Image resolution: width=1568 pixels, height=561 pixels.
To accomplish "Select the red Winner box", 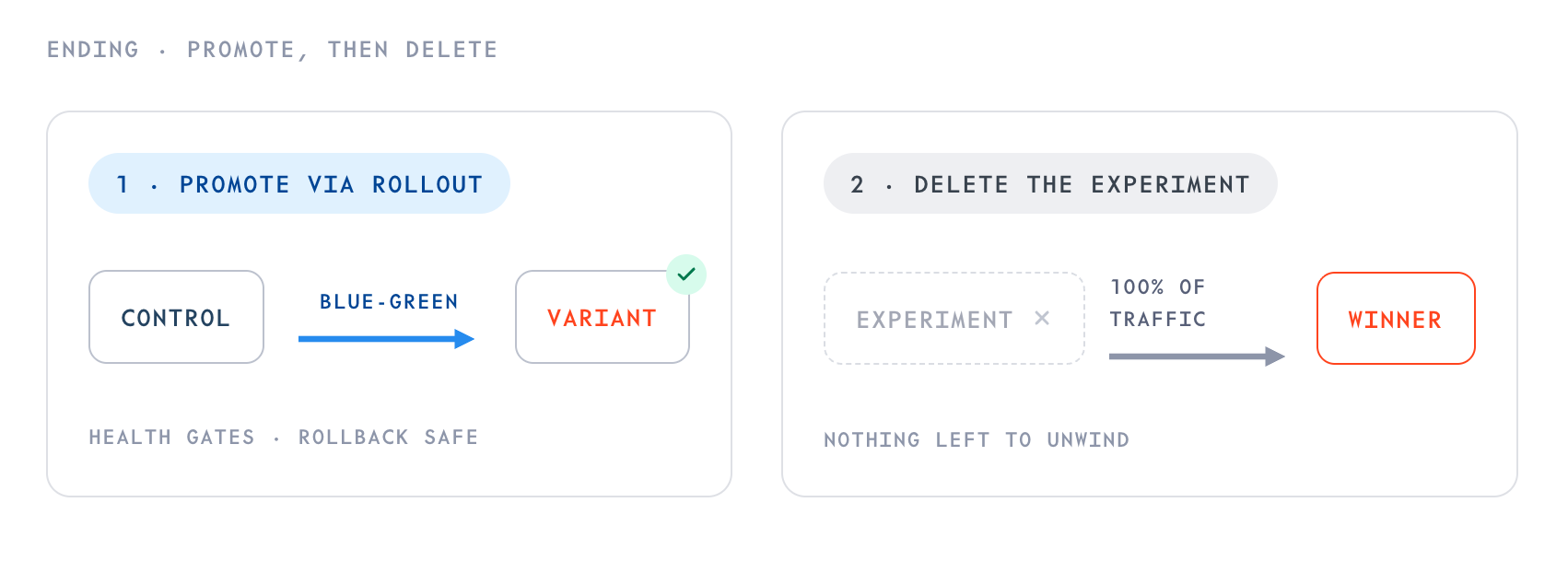I will [1396, 318].
